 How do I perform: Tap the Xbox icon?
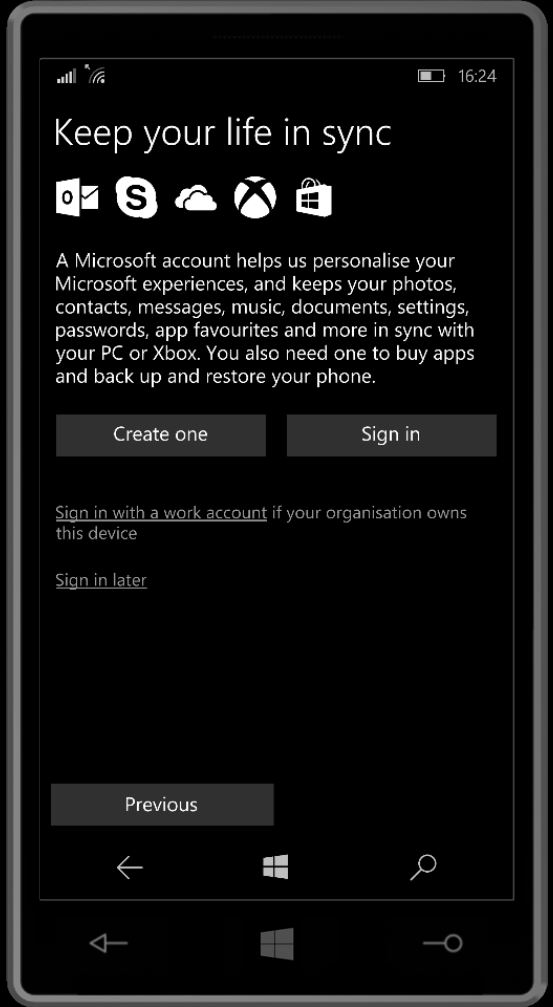pyautogui.click(x=255, y=197)
